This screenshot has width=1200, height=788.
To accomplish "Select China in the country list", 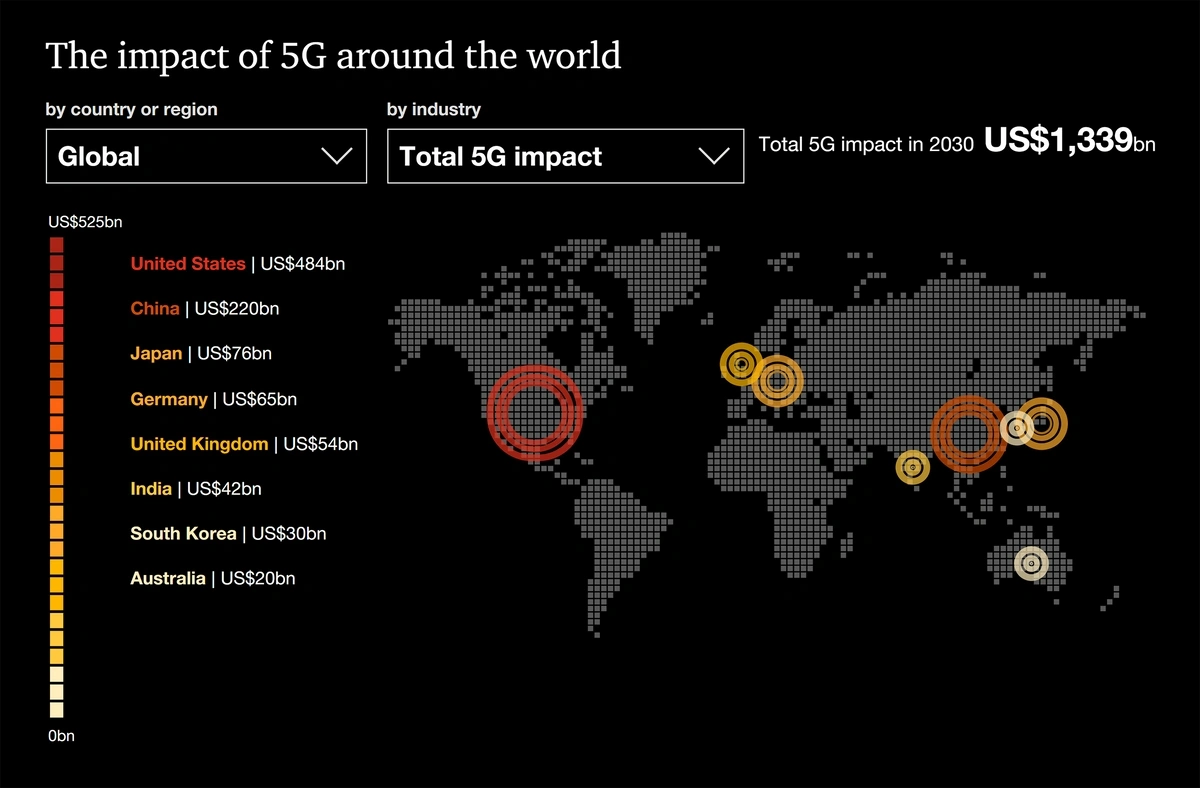I will click(x=155, y=309).
